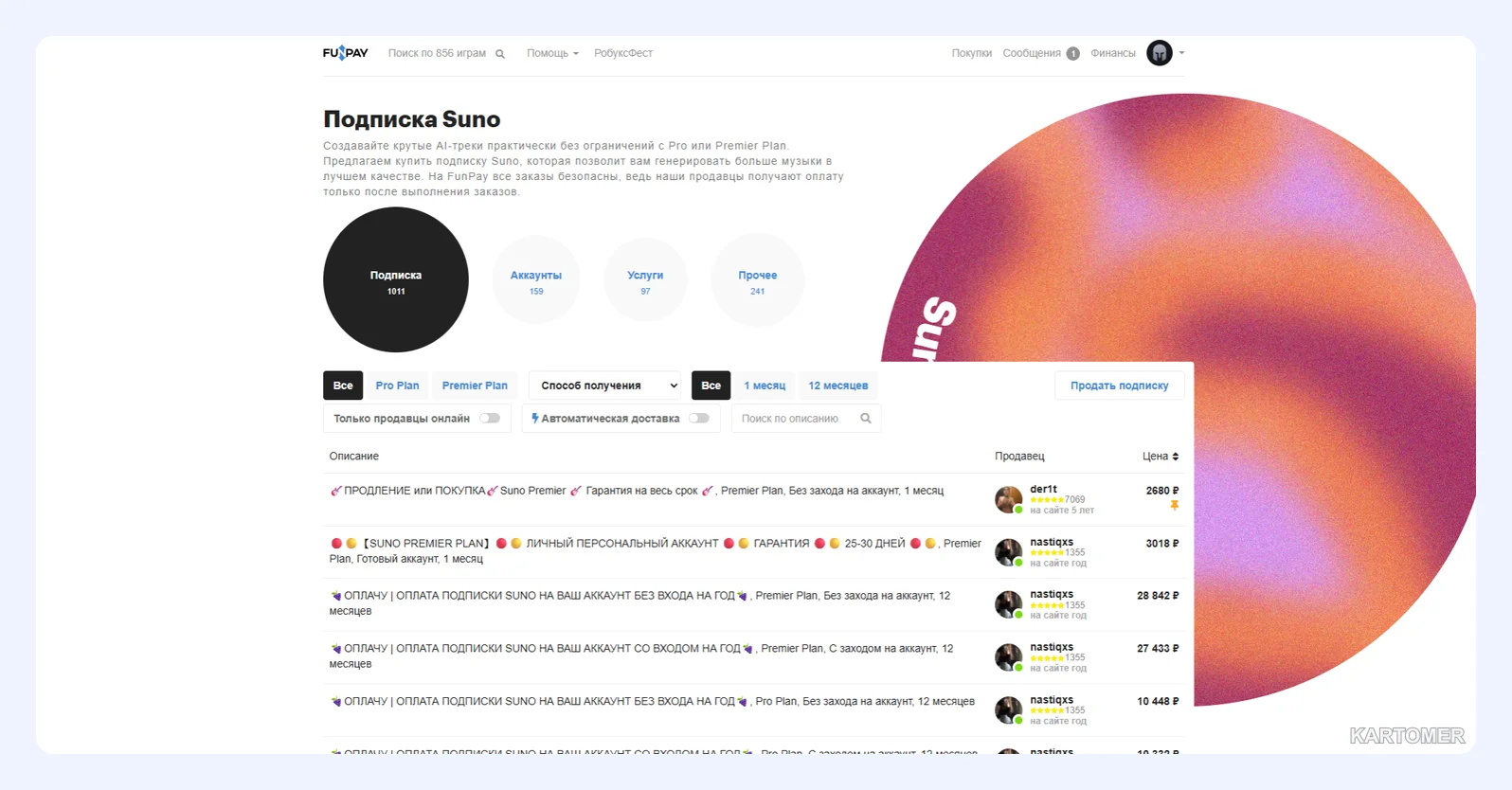
Task: Filter offers by '1 месяц'
Action: (x=765, y=386)
